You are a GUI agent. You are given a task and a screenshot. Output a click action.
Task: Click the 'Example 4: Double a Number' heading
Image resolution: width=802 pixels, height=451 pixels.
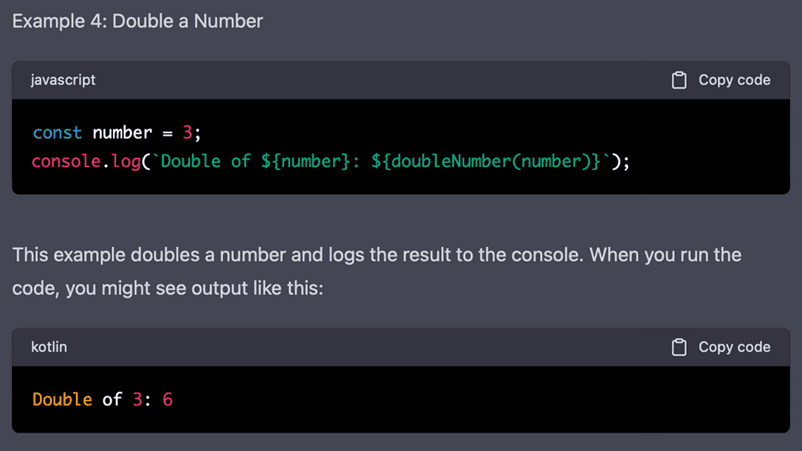(138, 21)
